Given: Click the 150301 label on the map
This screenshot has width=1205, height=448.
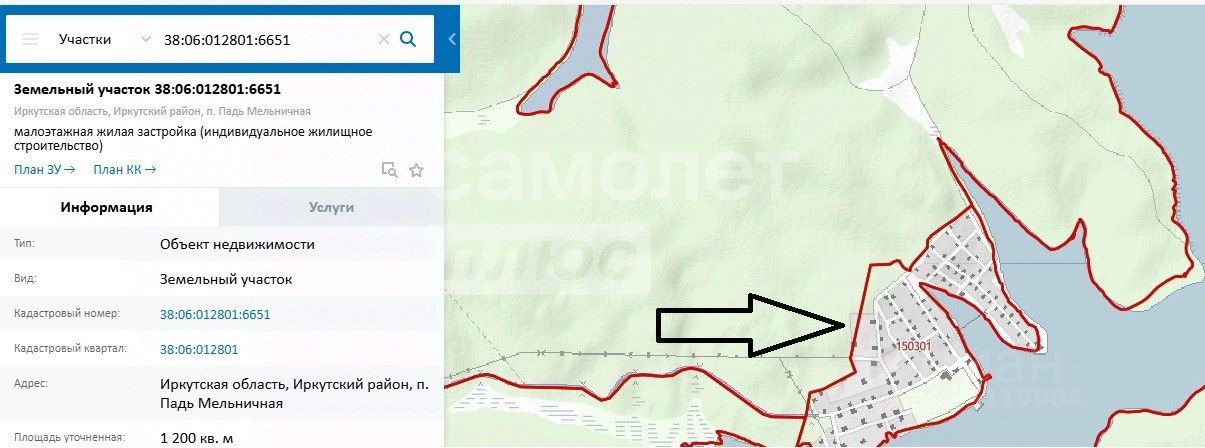Looking at the screenshot, I should [912, 347].
